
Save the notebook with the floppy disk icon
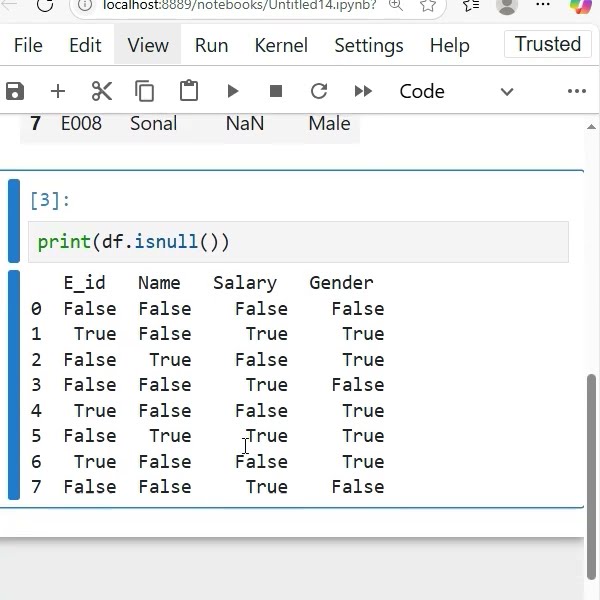15,91
